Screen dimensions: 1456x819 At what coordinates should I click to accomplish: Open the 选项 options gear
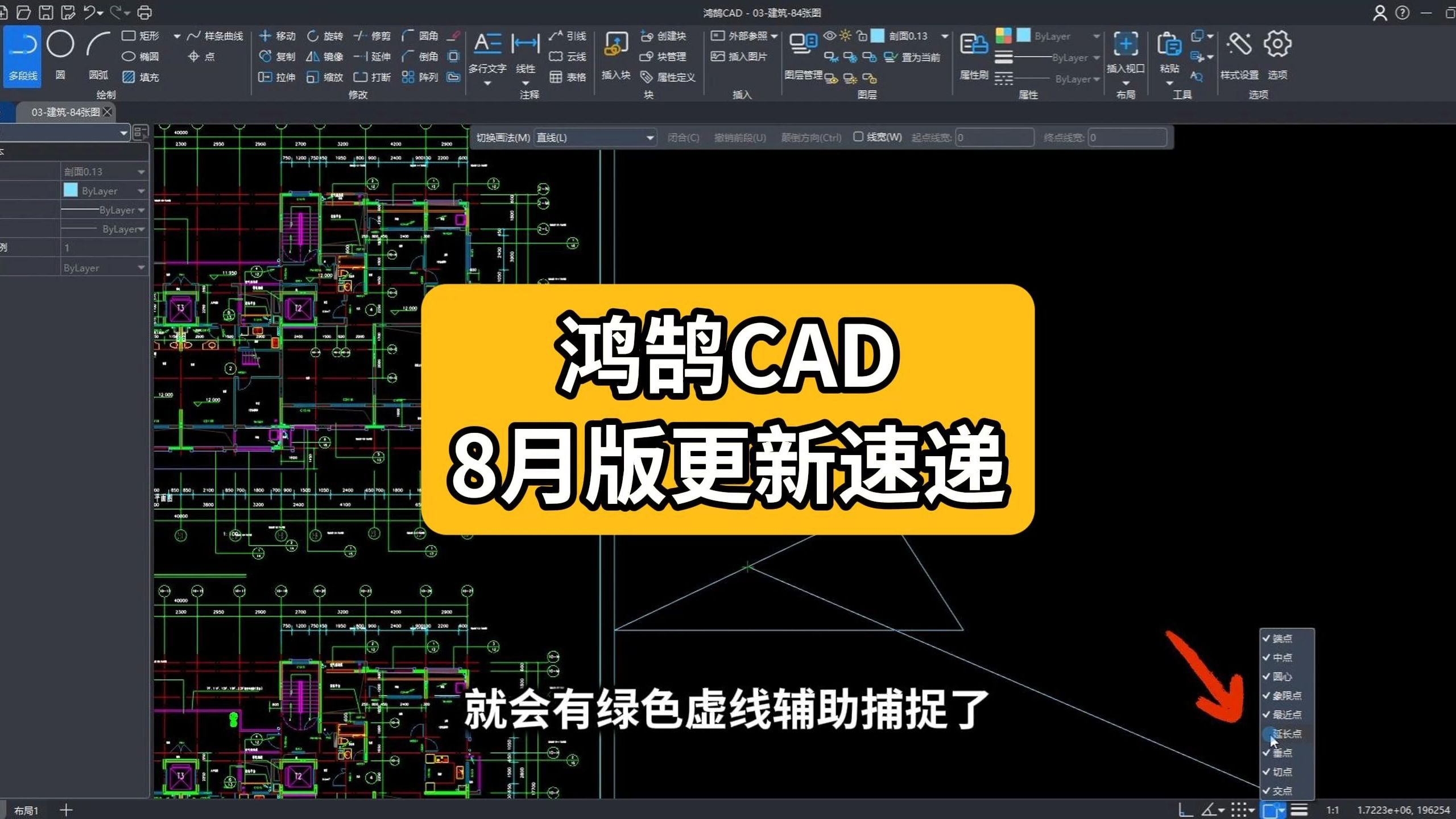pyautogui.click(x=1277, y=56)
